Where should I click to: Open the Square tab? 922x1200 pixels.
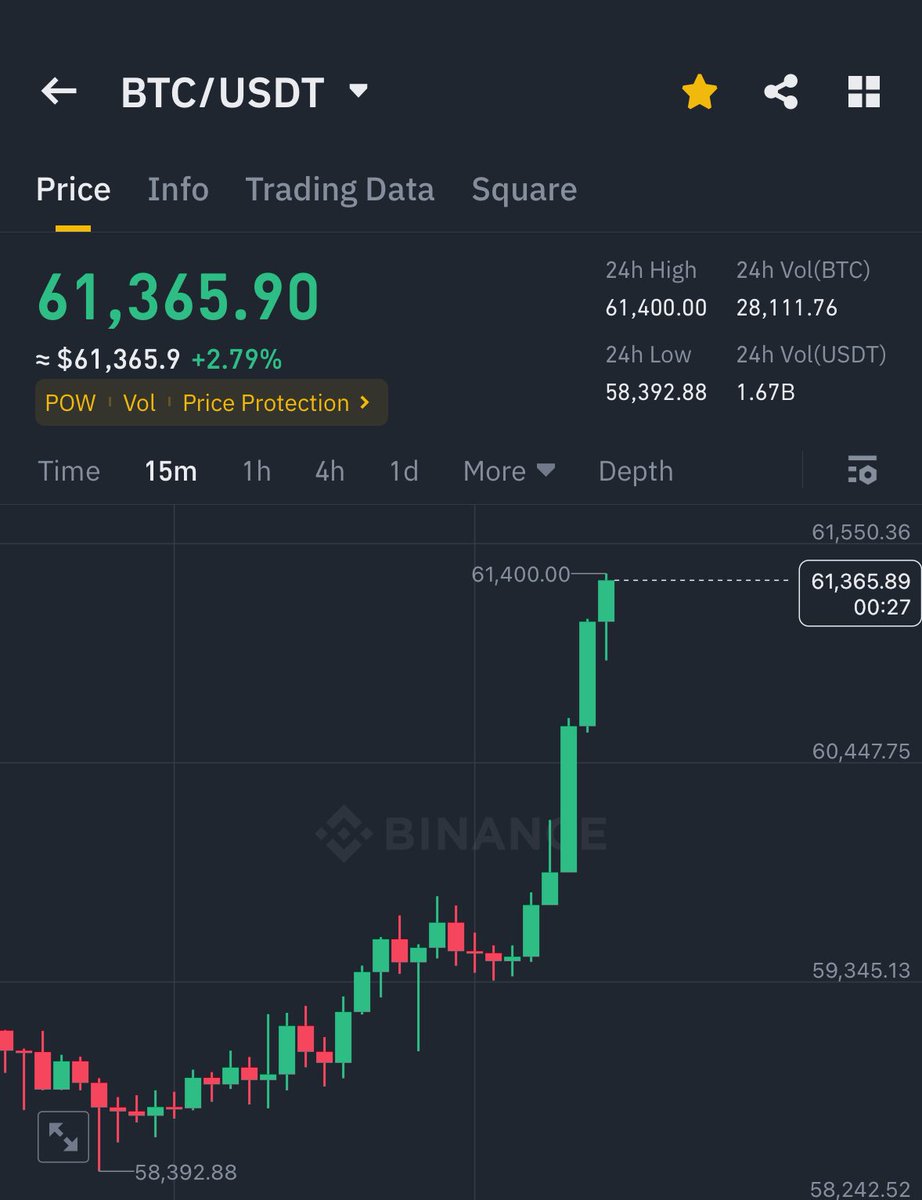pos(524,189)
